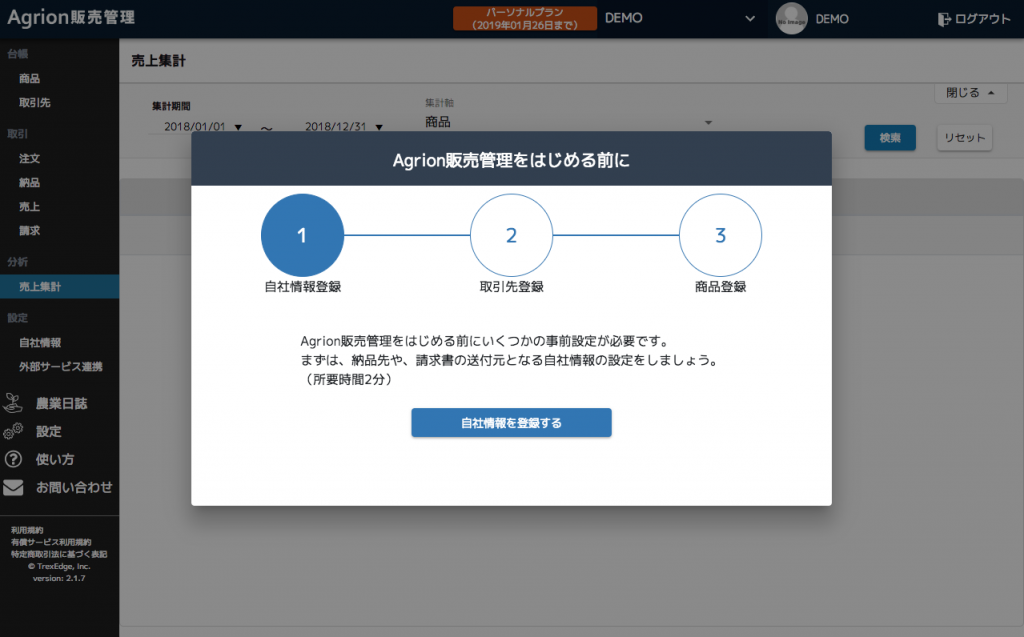Click the 農業日誌 label

pos(61,404)
